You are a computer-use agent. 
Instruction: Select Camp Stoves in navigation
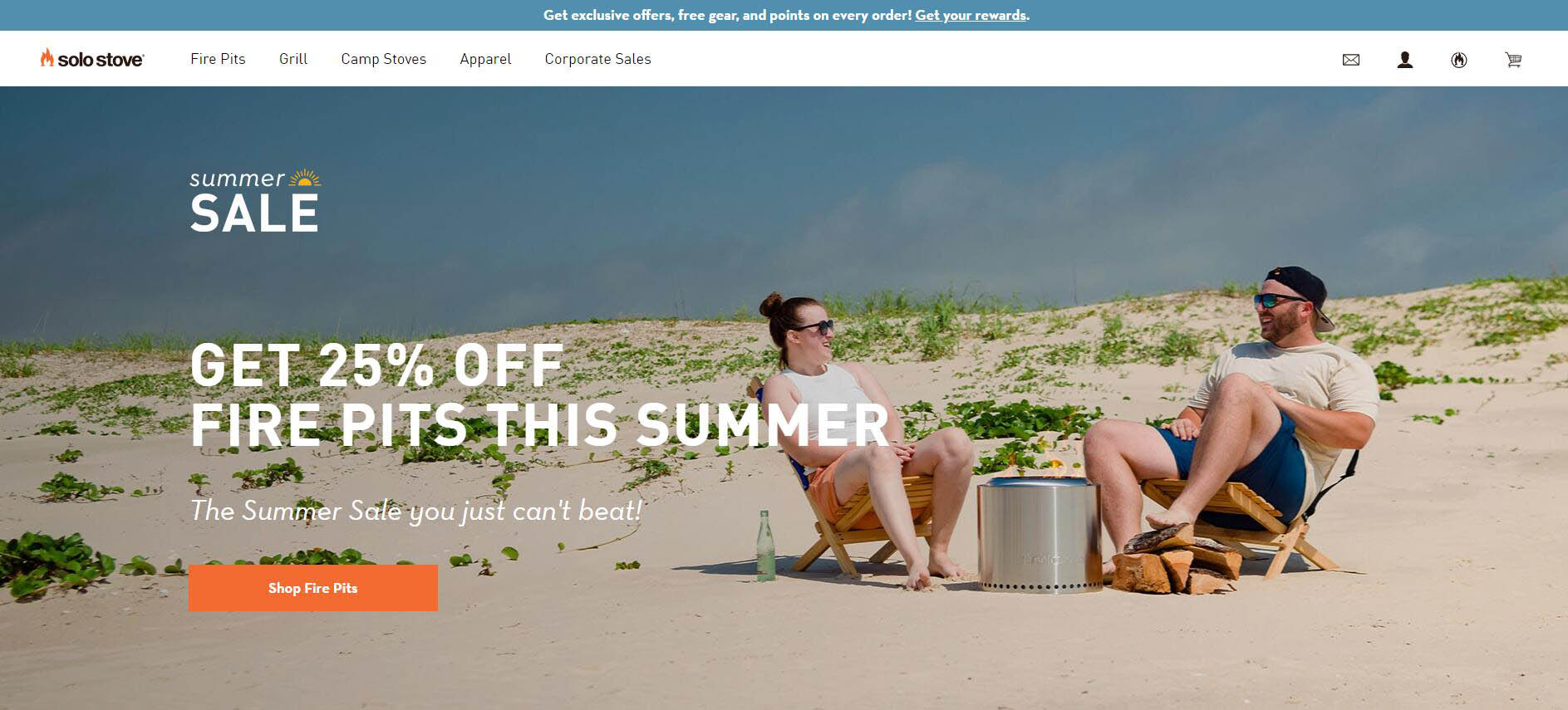click(x=383, y=59)
